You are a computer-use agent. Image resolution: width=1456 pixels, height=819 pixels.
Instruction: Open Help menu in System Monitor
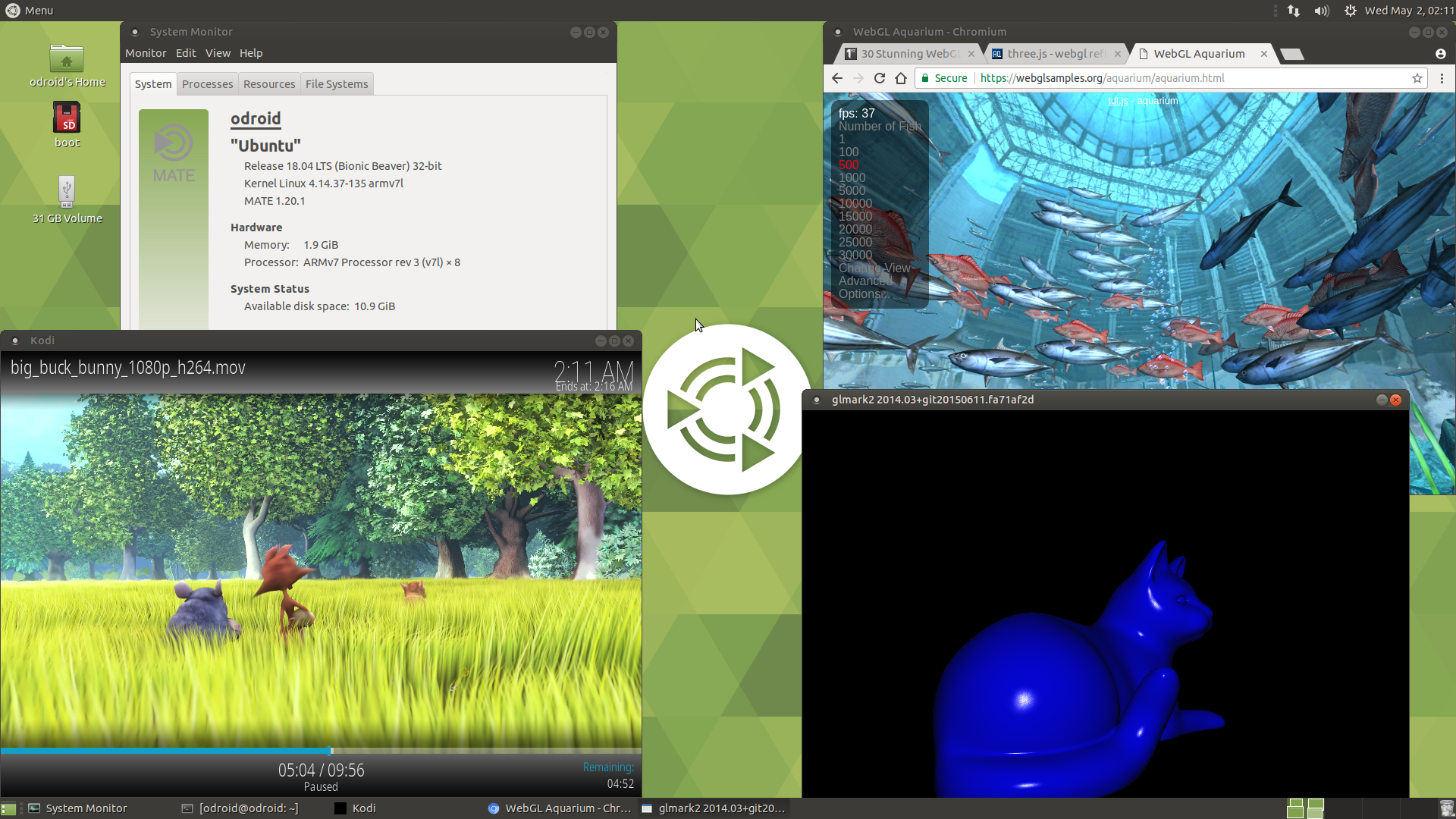click(x=251, y=53)
